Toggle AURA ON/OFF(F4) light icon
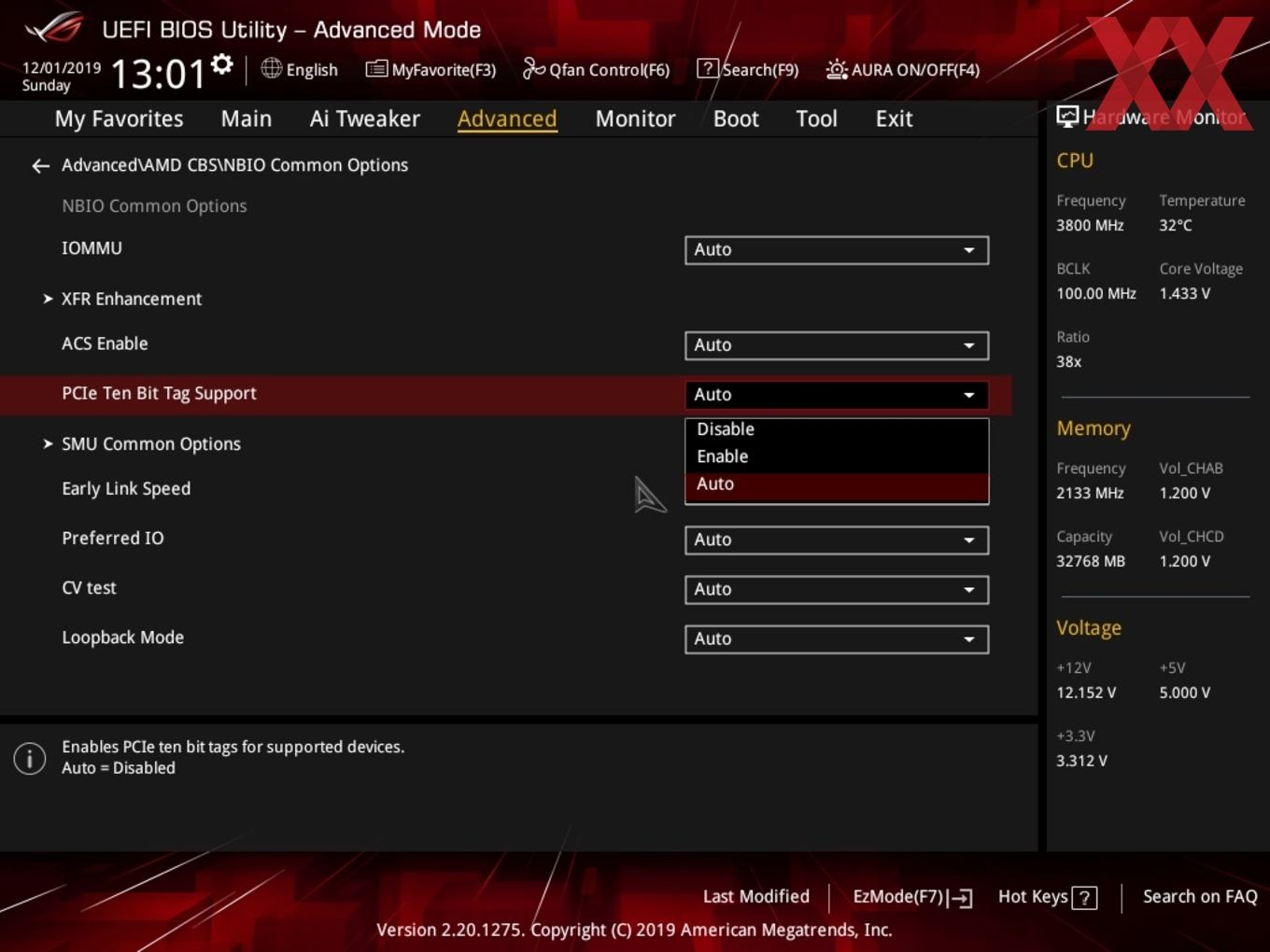This screenshot has width=1270, height=952. [837, 69]
